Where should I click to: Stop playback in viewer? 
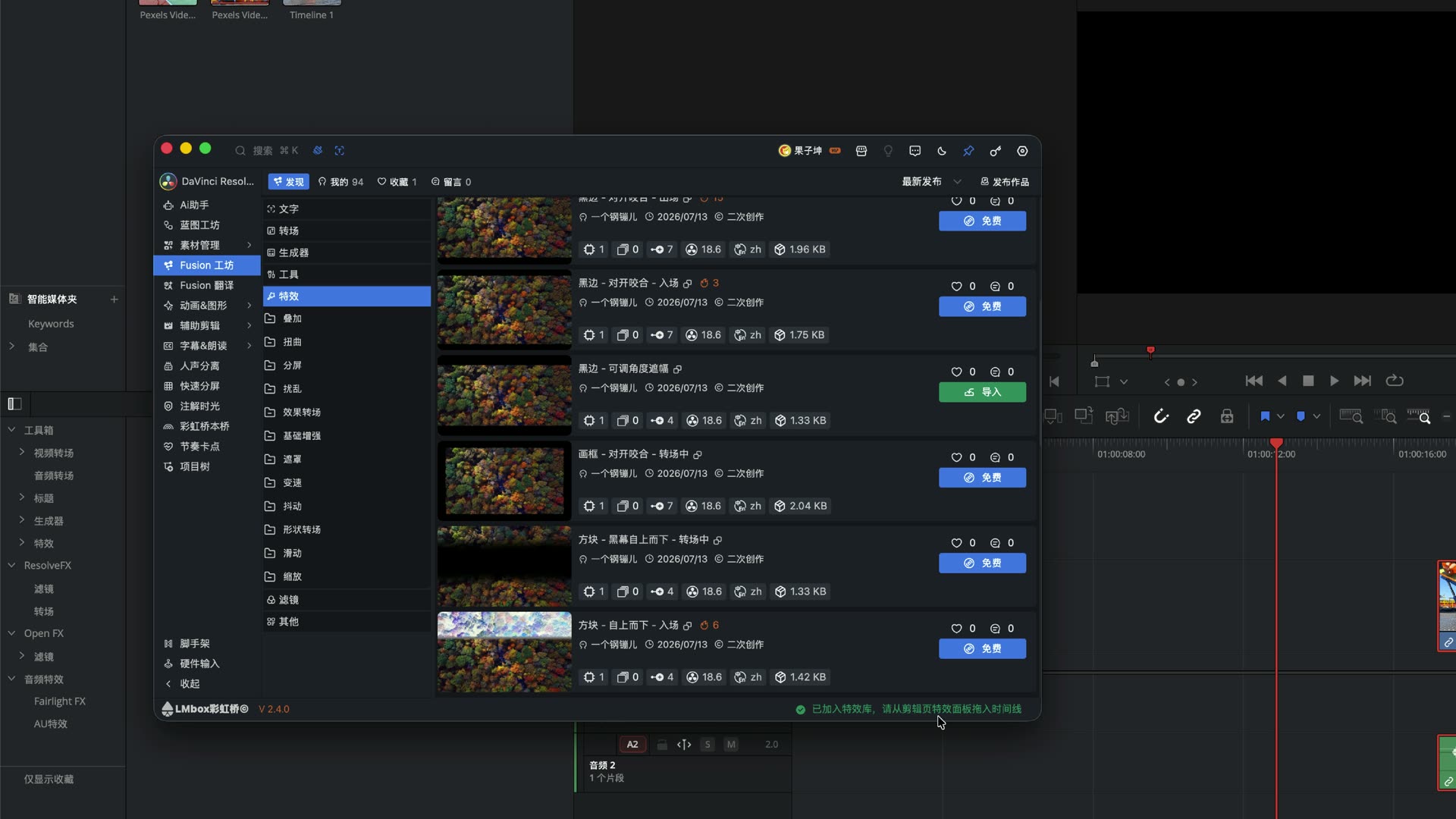1308,381
